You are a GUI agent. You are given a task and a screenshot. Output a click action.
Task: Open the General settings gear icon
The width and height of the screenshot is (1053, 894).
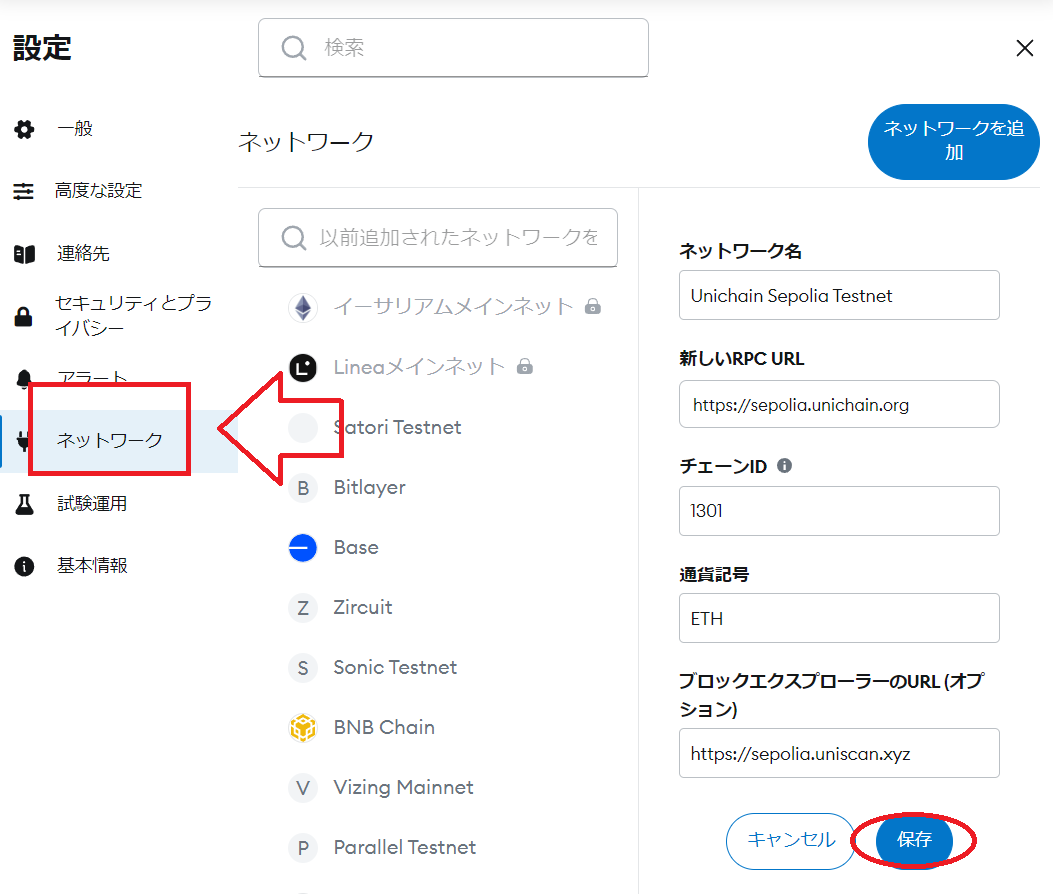(x=24, y=129)
